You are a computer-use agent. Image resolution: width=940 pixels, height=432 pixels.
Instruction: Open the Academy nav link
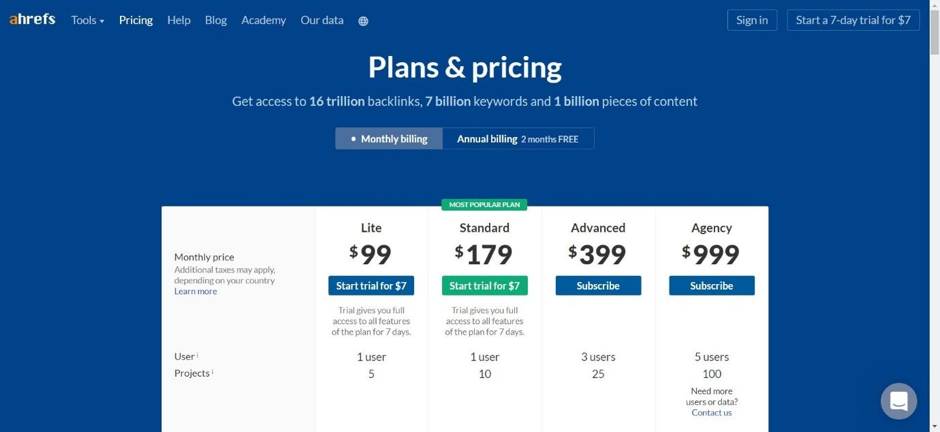click(264, 20)
